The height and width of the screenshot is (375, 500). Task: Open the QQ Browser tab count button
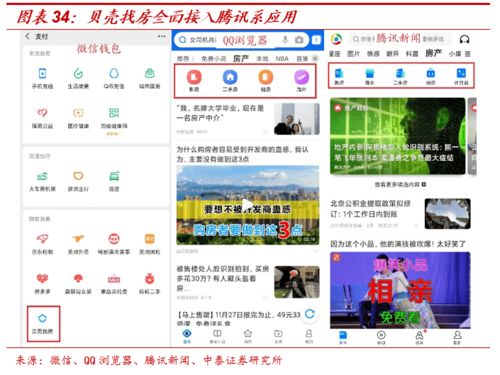(316, 40)
